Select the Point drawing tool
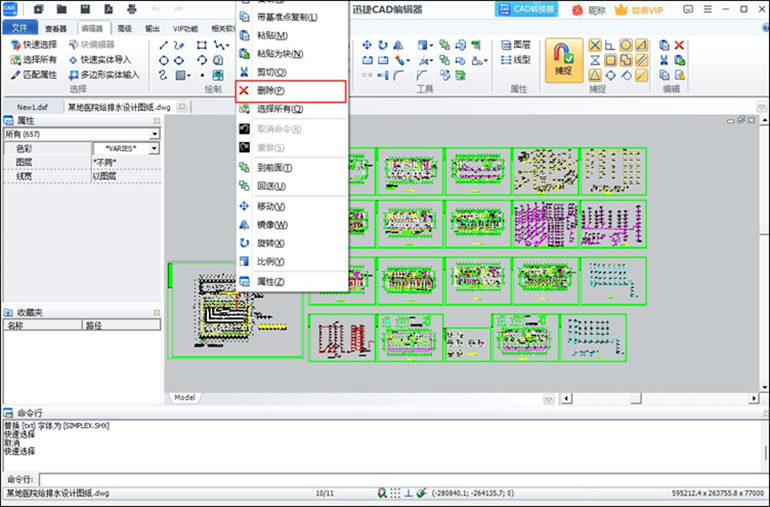The height and width of the screenshot is (507, 770). pyautogui.click(x=202, y=75)
